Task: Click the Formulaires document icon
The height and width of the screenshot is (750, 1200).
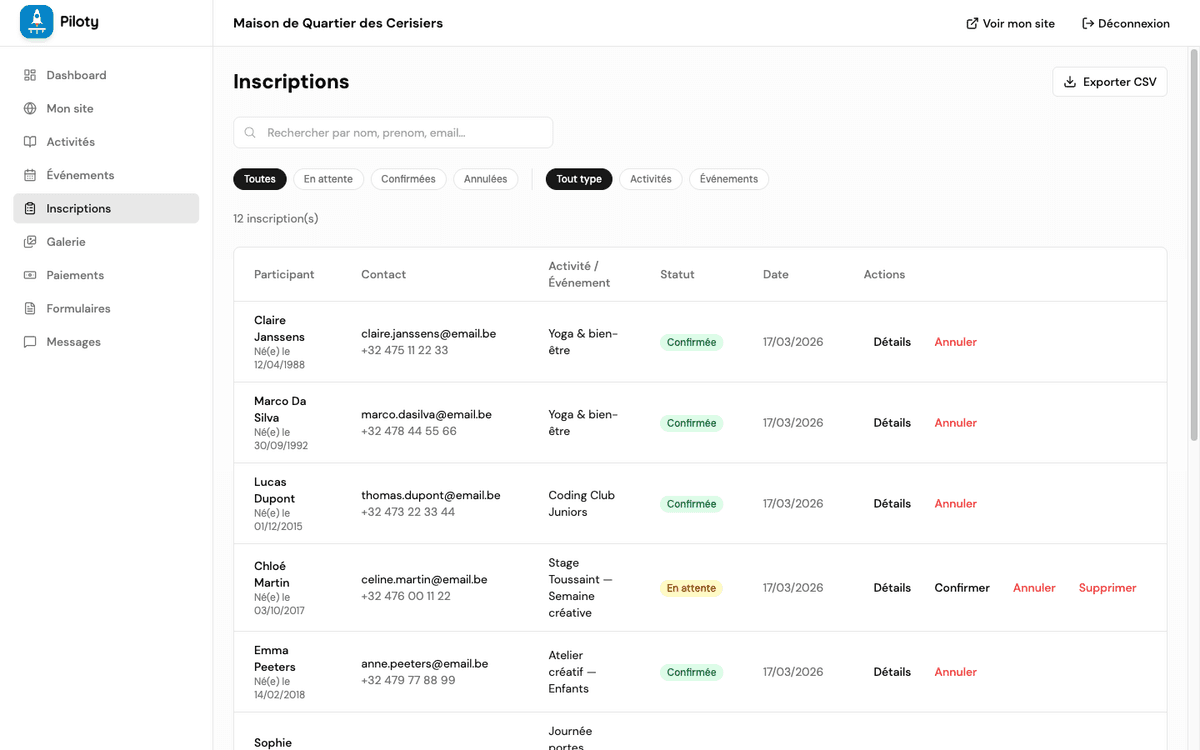Action: (x=30, y=308)
